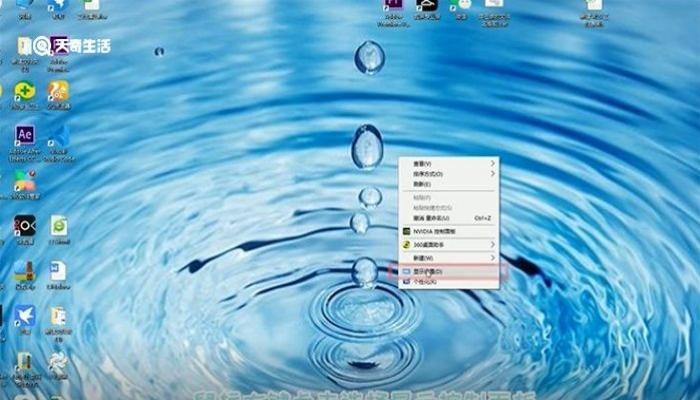Choose 刷新(E) from the context menu
This screenshot has height=400, width=700.
[449, 184]
